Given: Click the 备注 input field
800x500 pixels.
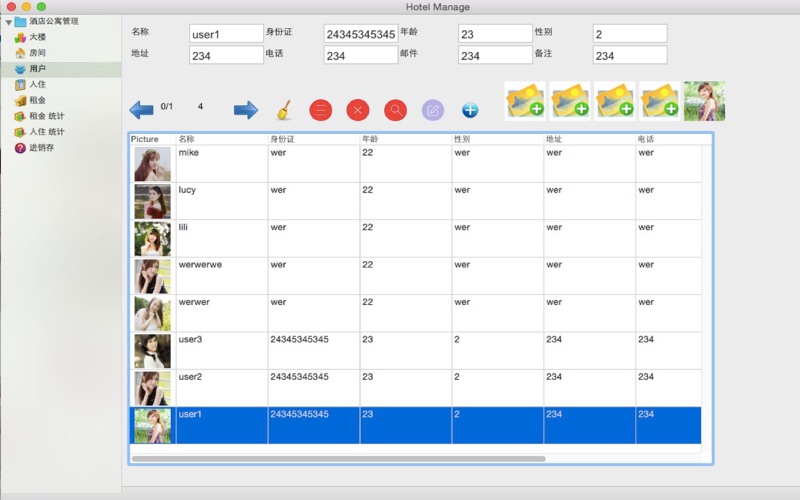Looking at the screenshot, I should click(629, 56).
